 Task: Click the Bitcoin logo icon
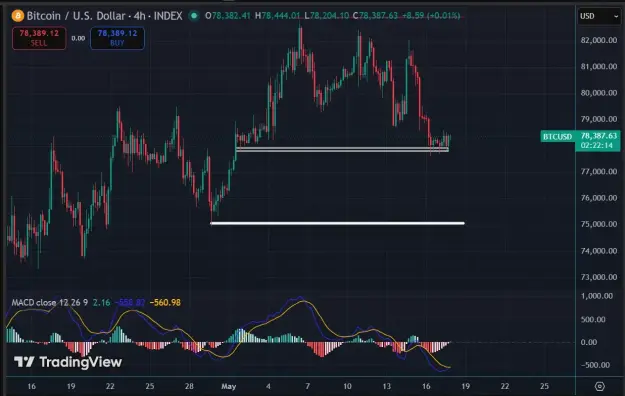coord(18,16)
